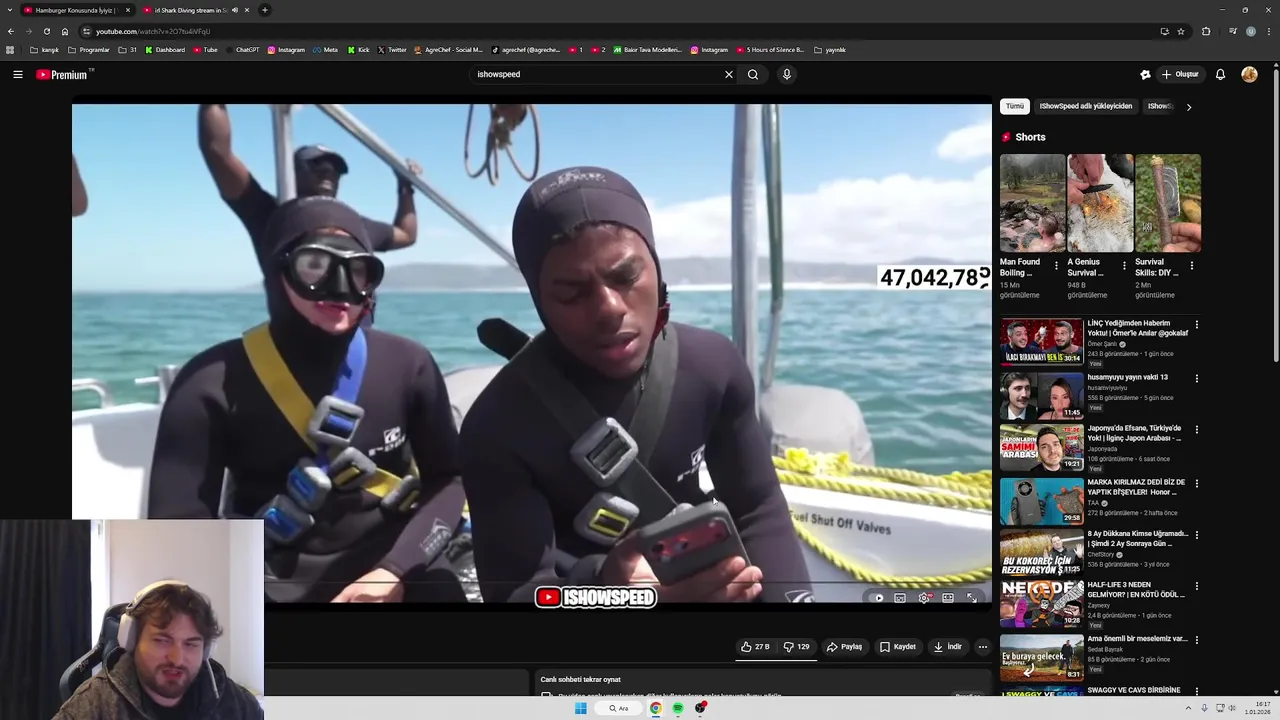Open Twitter bookmark
Viewport: 1280px width, 720px height.
pyautogui.click(x=392, y=50)
